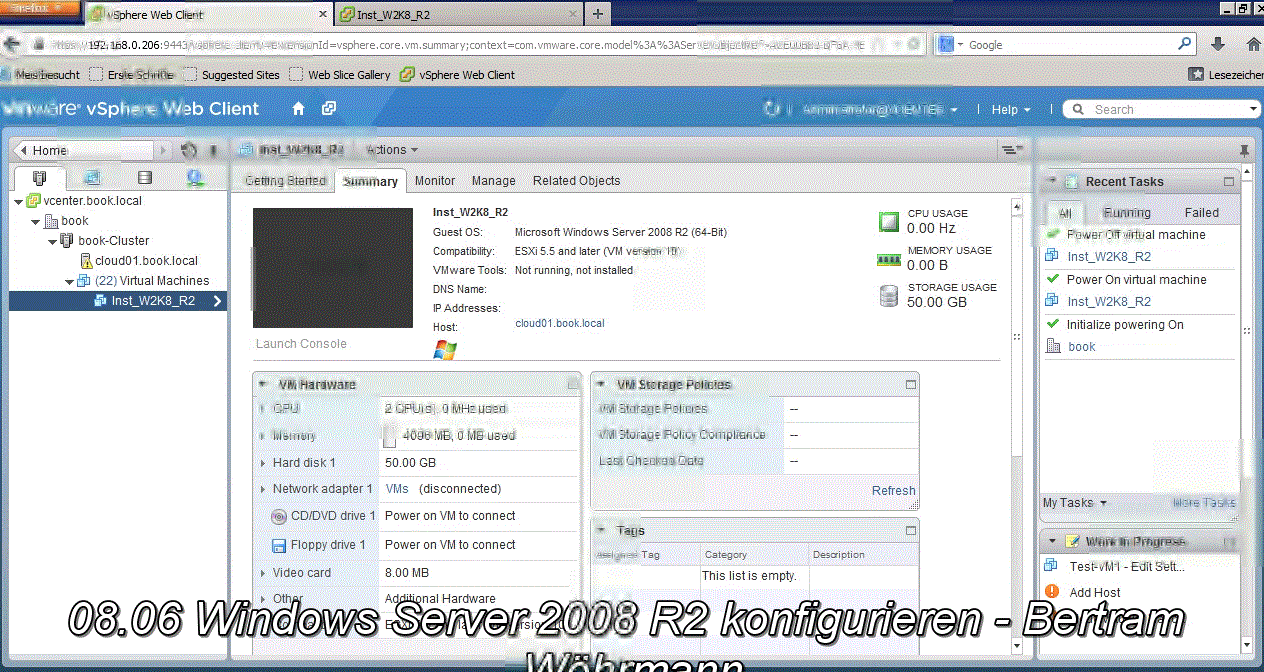Maximize the Recent Tasks panel

pos(1229,182)
